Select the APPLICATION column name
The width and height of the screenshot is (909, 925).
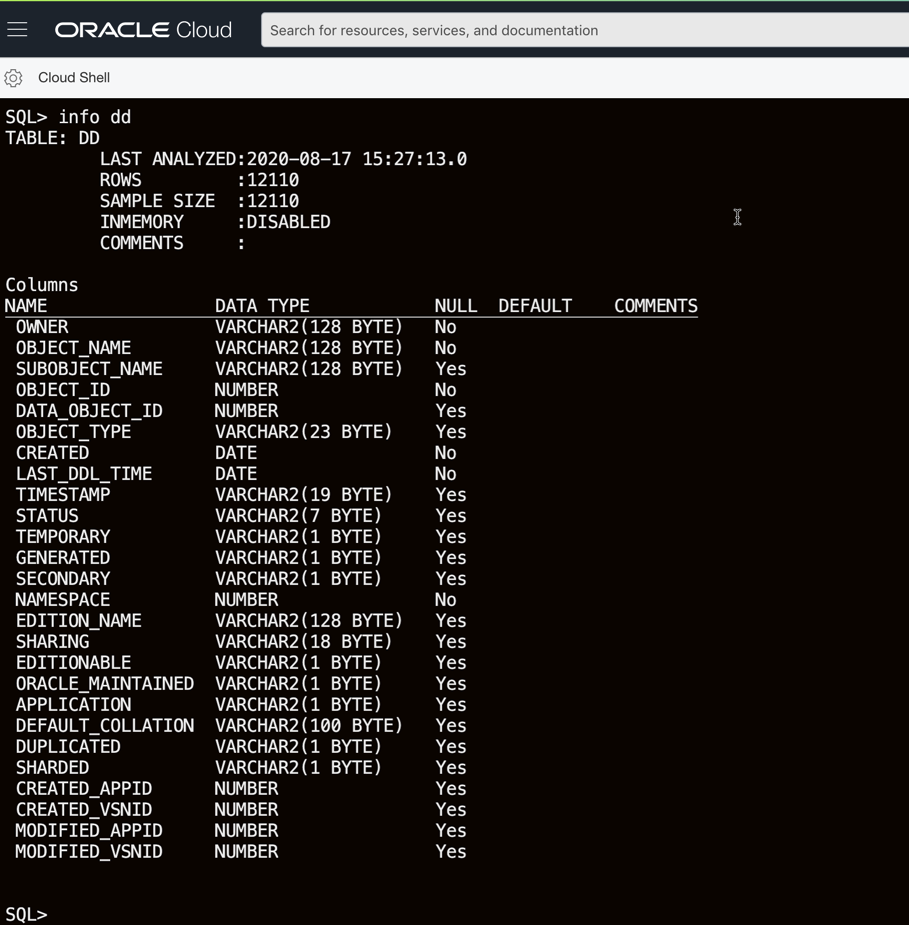(x=73, y=704)
